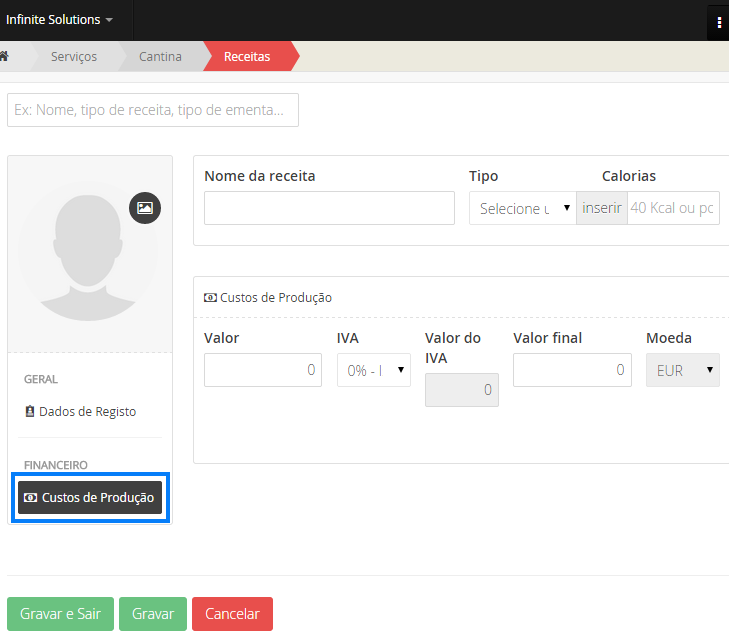729x640 pixels.
Task: Go to Cantina breadcrumb
Action: pos(160,57)
